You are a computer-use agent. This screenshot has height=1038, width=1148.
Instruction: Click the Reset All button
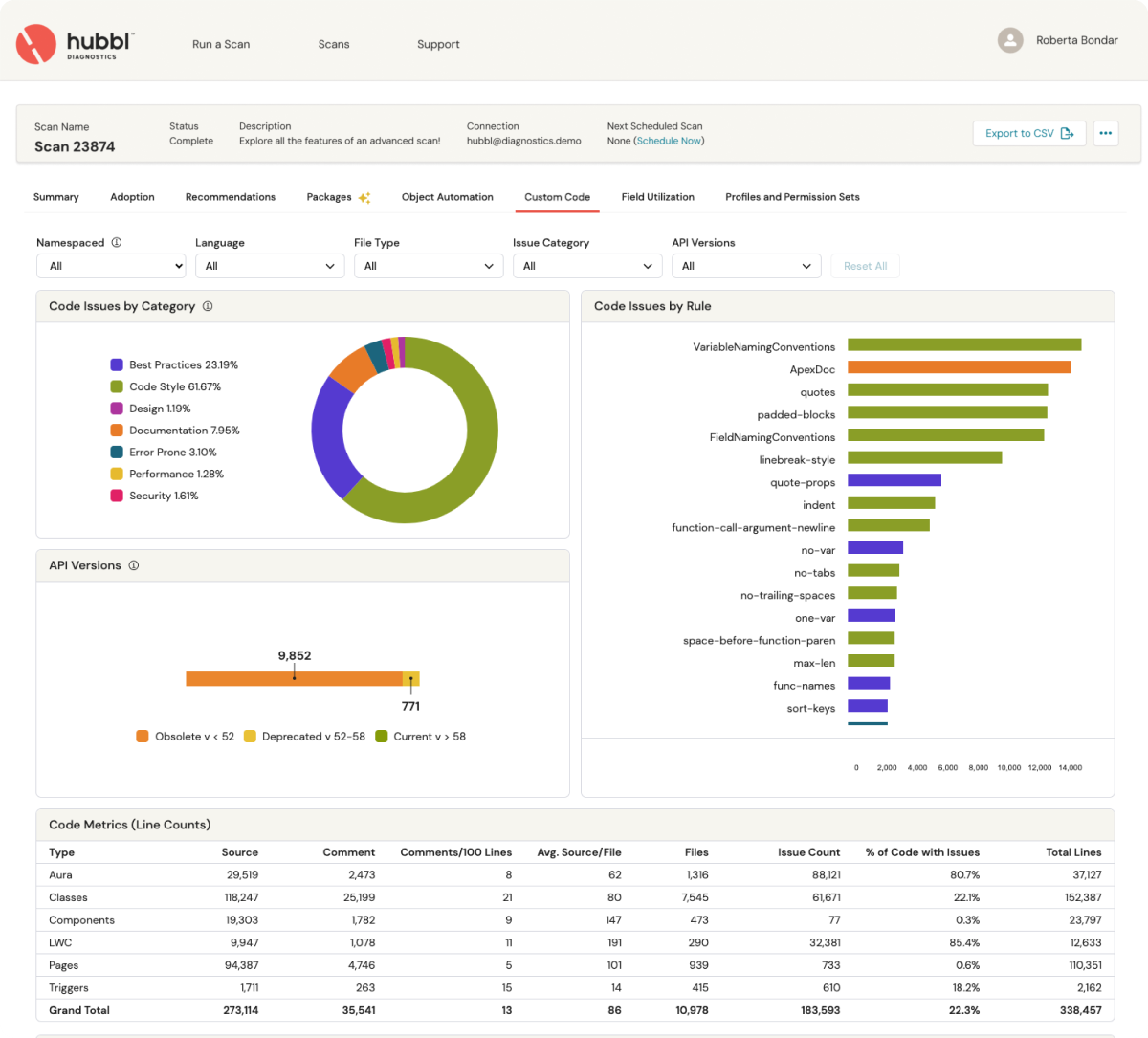point(866,266)
